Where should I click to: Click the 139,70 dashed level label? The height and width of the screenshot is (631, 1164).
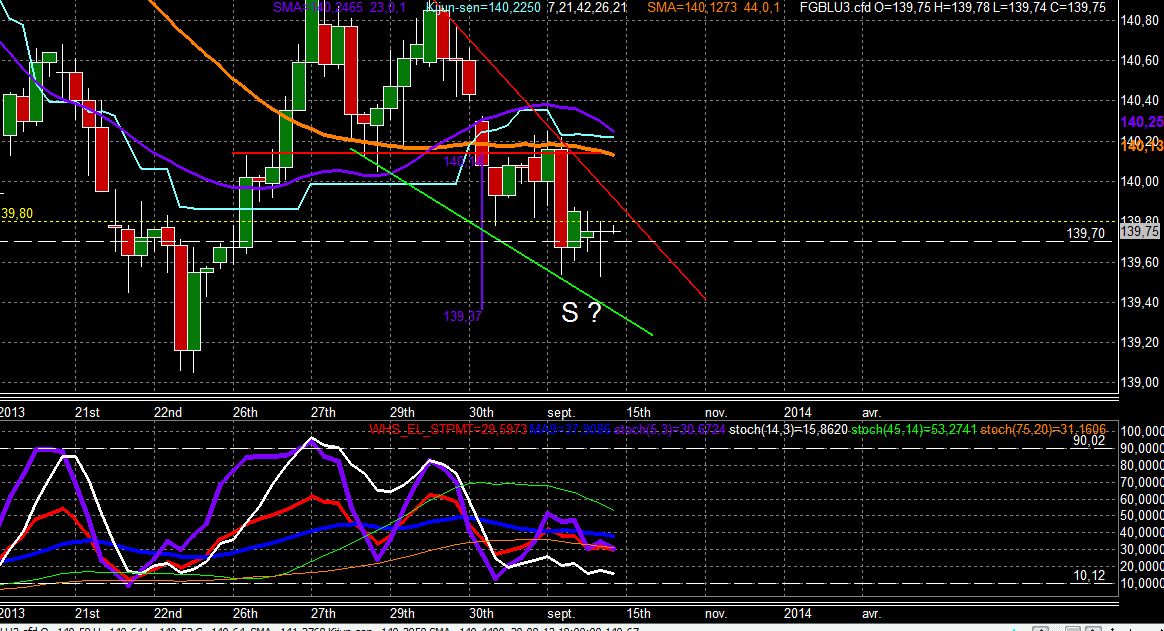pos(1085,234)
